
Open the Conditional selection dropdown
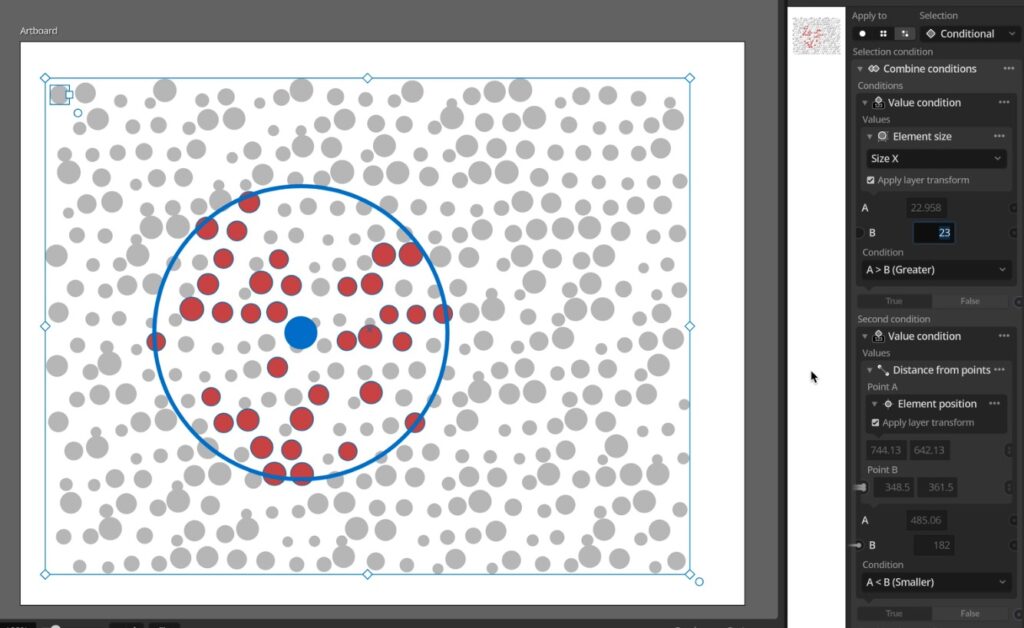pos(970,33)
